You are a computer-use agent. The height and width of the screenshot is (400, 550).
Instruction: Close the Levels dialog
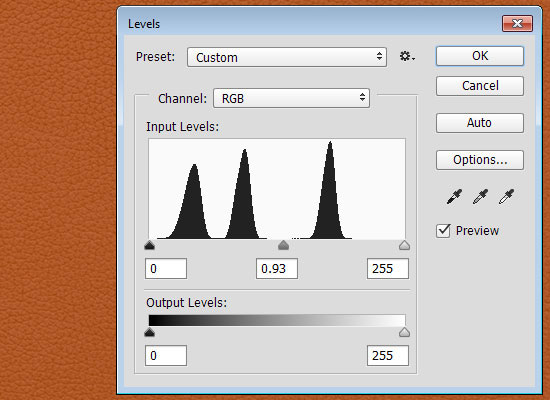click(517, 24)
